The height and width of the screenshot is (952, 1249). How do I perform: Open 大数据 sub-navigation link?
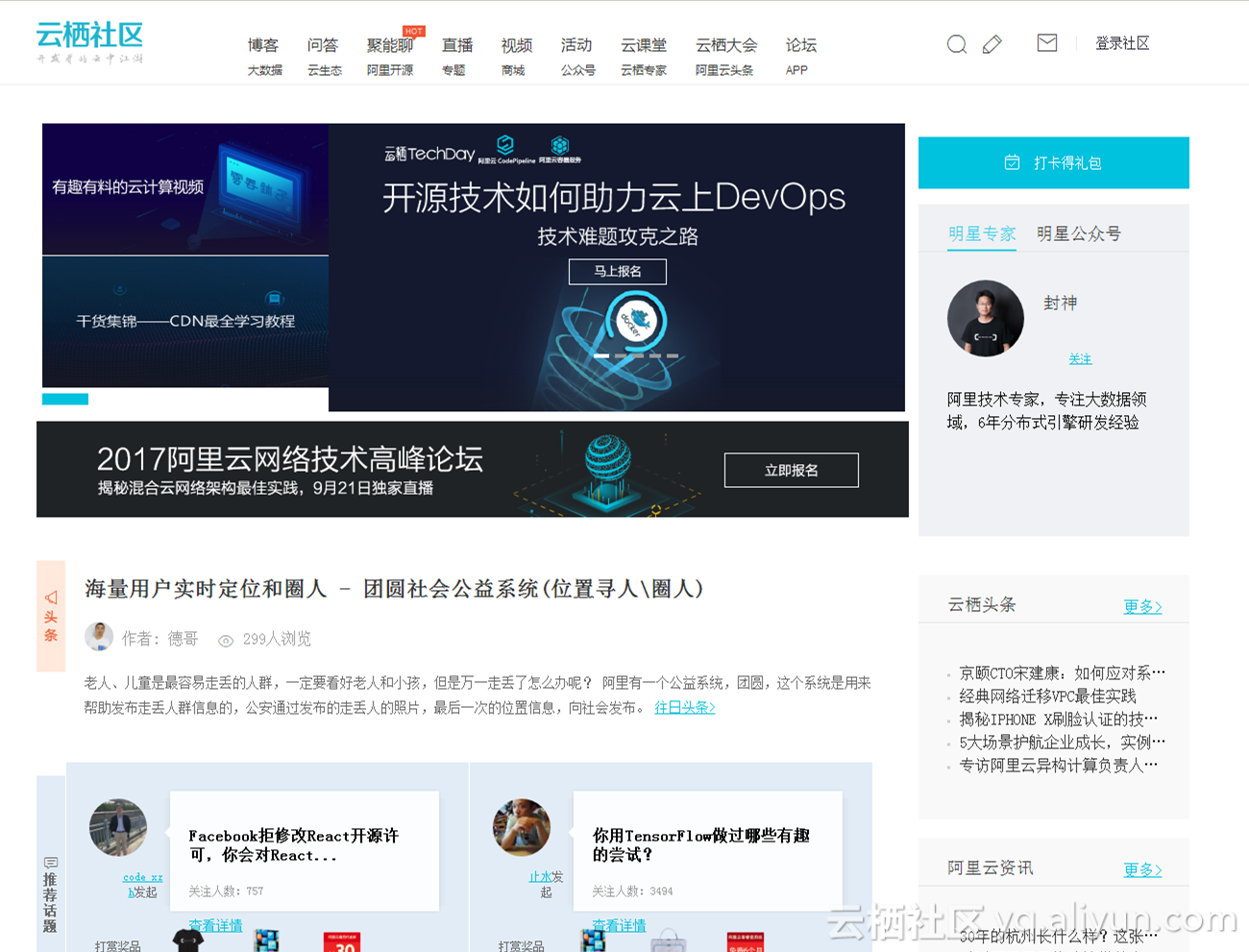(265, 70)
